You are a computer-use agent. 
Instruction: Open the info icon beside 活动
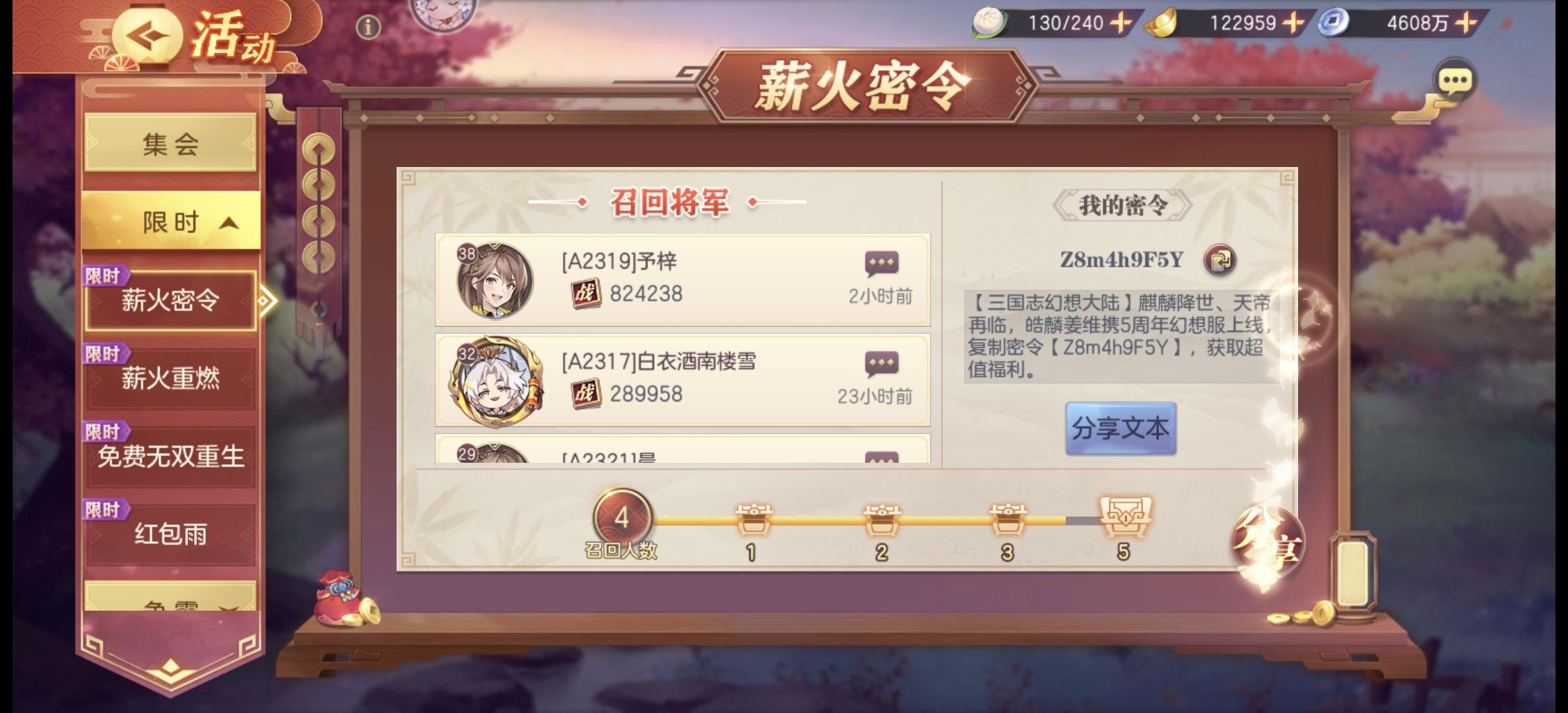(x=368, y=27)
